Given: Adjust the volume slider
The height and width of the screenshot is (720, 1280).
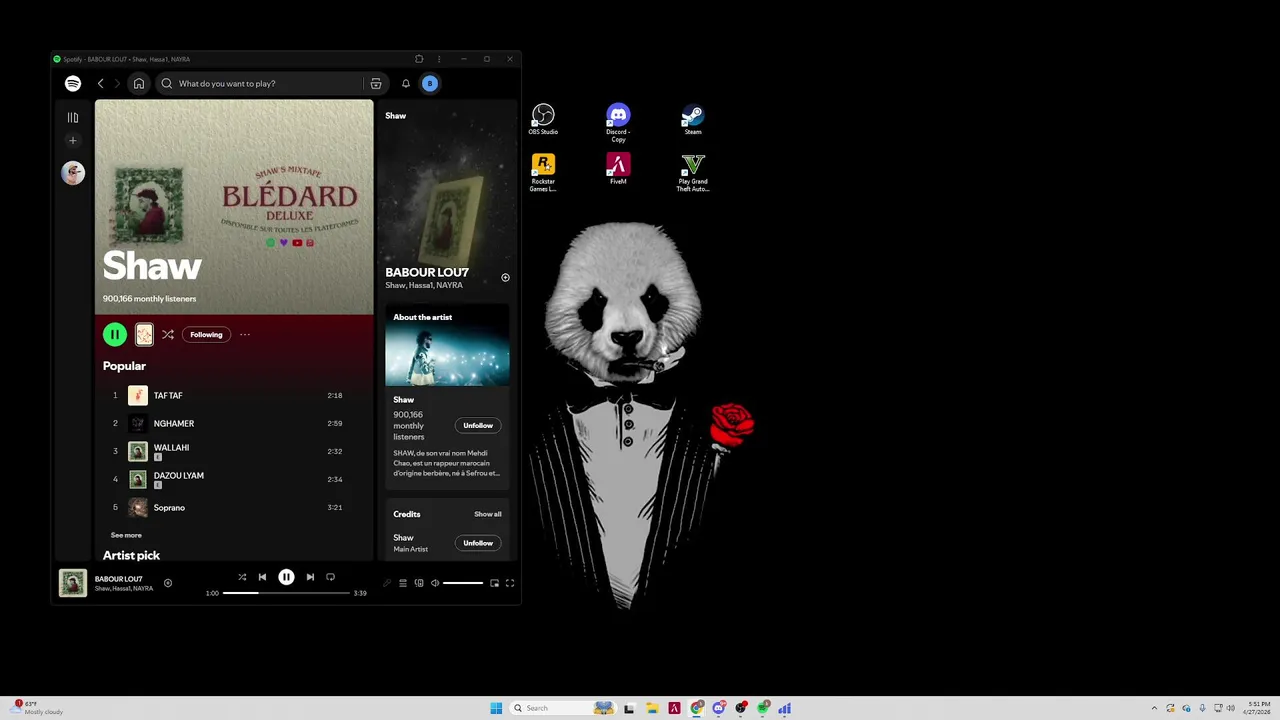Looking at the screenshot, I should [x=463, y=583].
